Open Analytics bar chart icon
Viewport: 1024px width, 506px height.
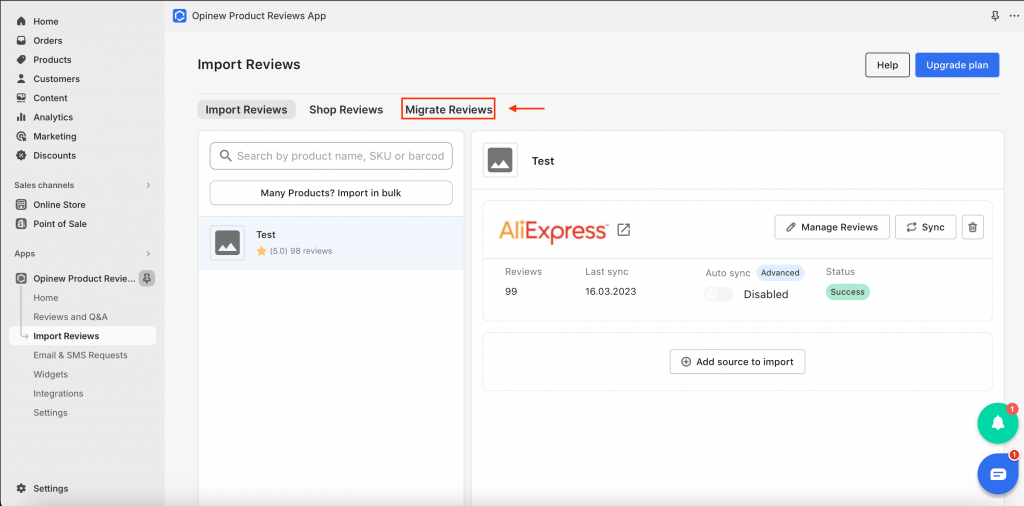point(21,117)
